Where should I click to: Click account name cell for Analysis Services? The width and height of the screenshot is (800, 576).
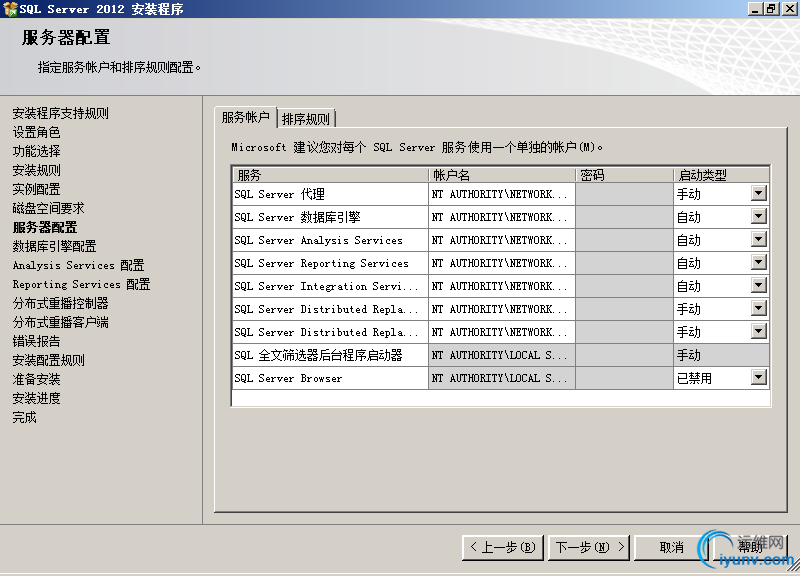[x=502, y=240]
